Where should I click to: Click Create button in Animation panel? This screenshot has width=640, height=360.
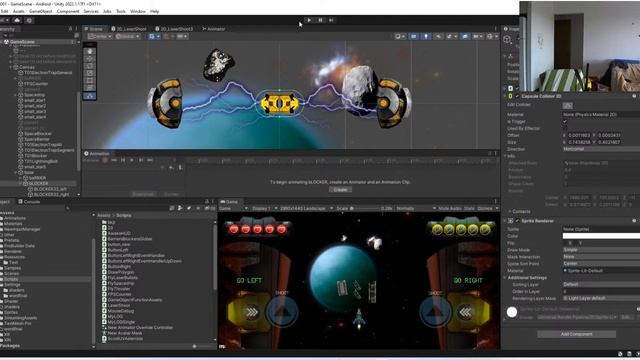click(340, 190)
